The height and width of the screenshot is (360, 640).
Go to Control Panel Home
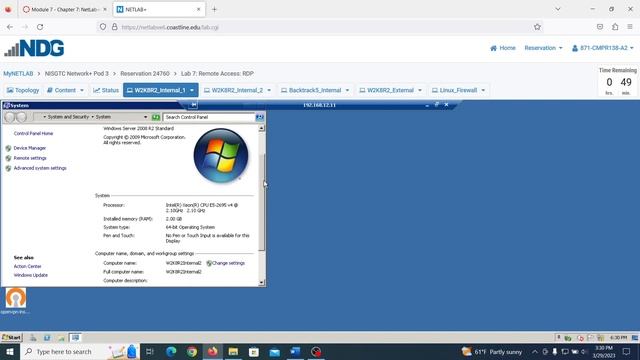pos(33,133)
